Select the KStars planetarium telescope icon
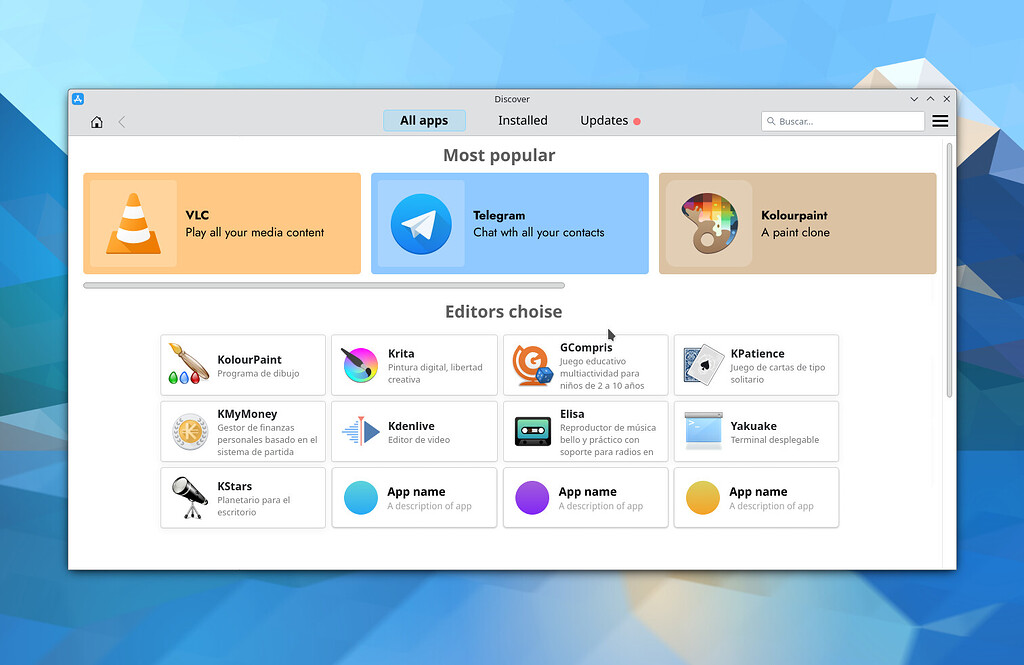This screenshot has height=665, width=1024. 189,497
